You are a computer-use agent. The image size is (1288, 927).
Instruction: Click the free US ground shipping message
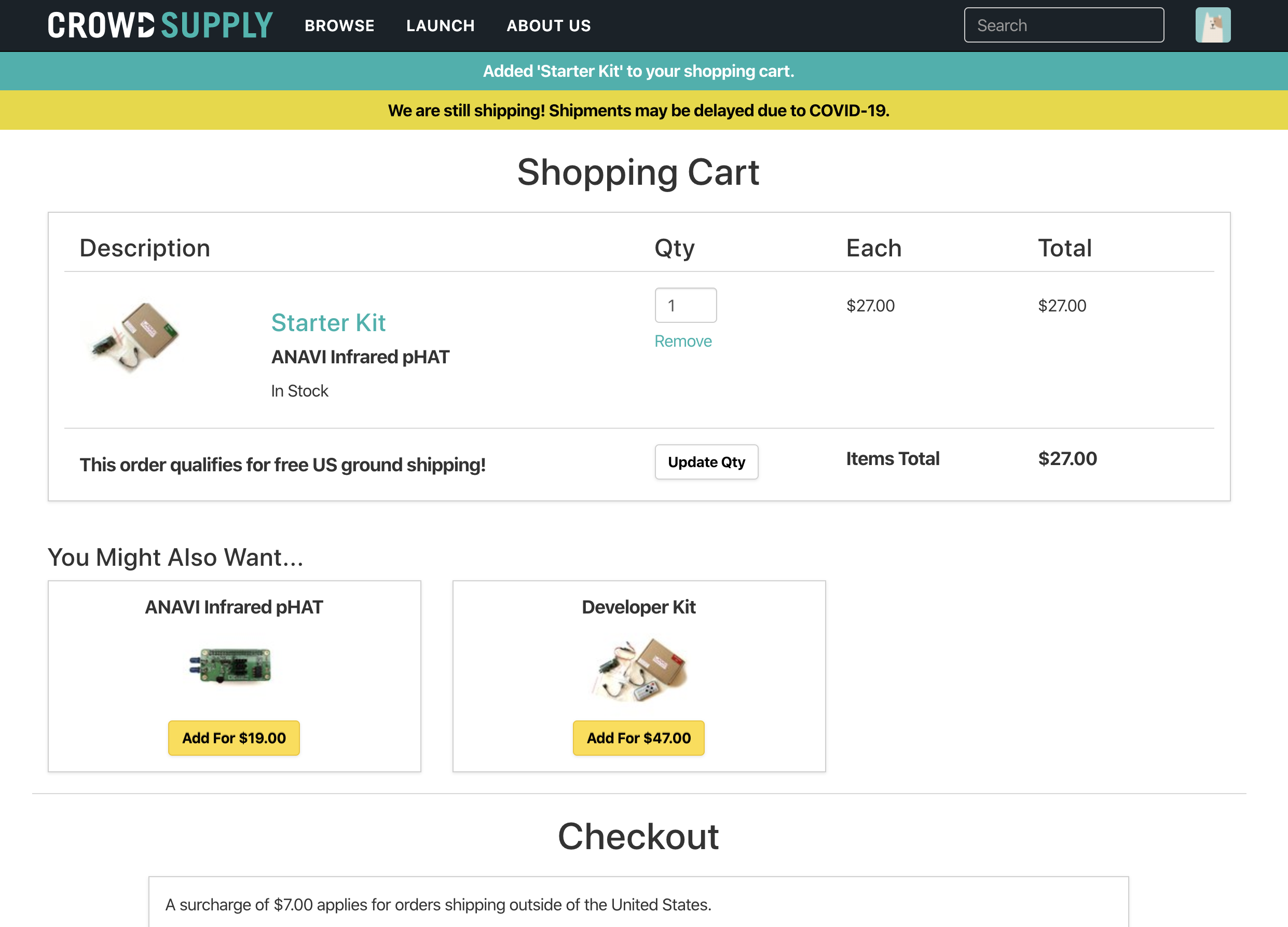[x=282, y=465]
